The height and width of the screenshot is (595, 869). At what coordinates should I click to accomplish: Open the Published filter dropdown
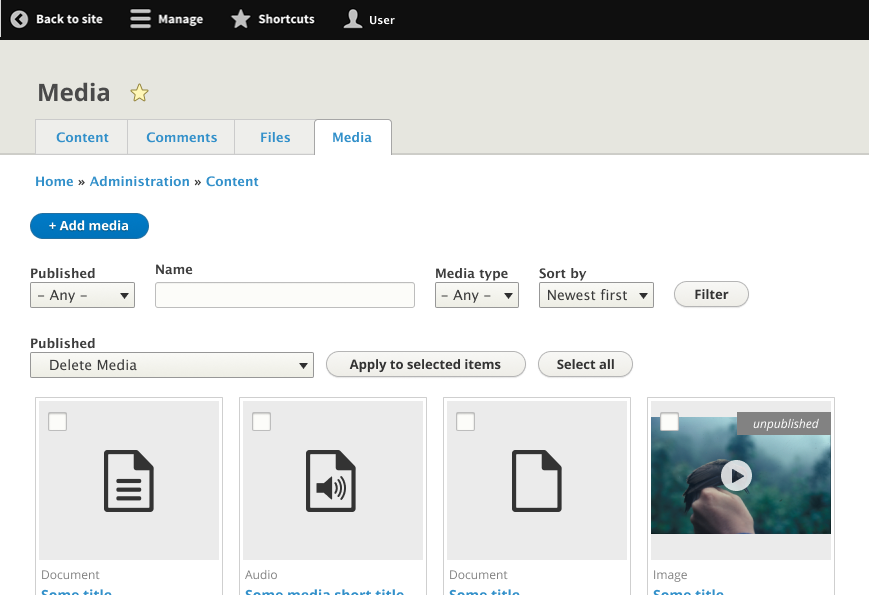click(83, 295)
